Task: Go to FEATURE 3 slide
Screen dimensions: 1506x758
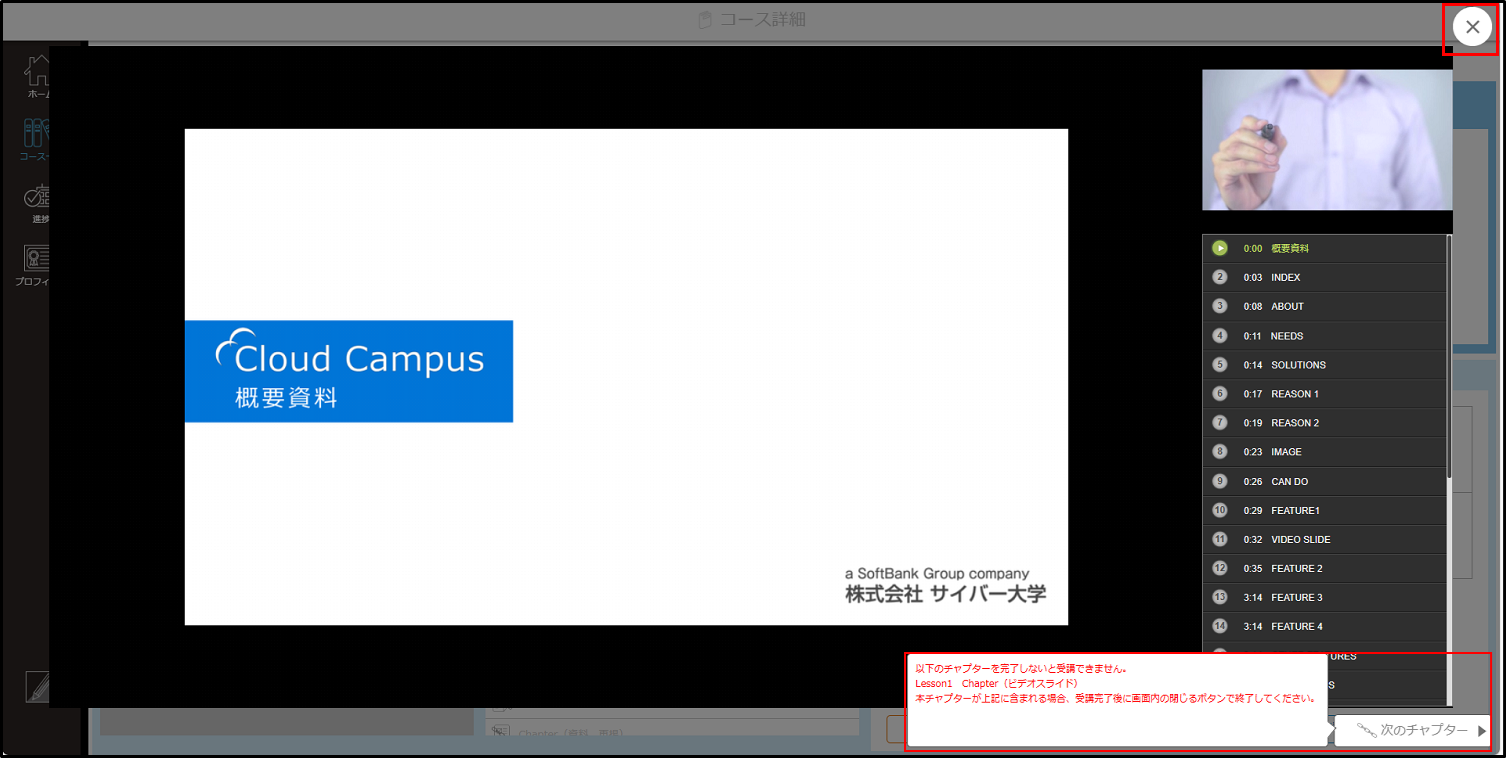Action: [1324, 597]
